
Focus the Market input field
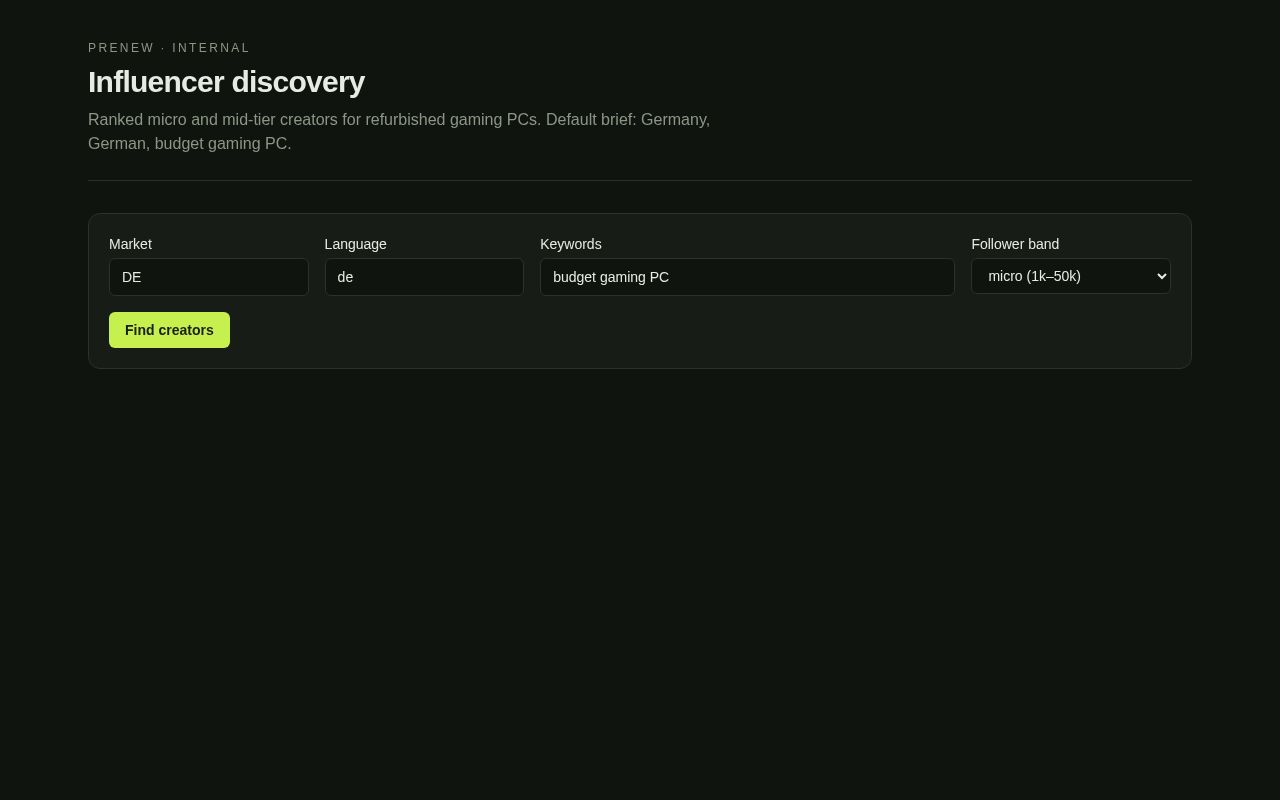(209, 277)
